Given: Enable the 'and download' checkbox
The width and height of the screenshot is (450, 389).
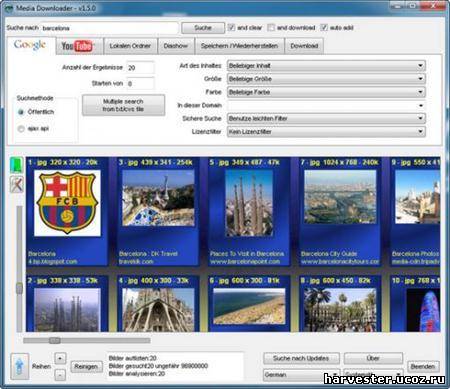Looking at the screenshot, I should pos(271,27).
